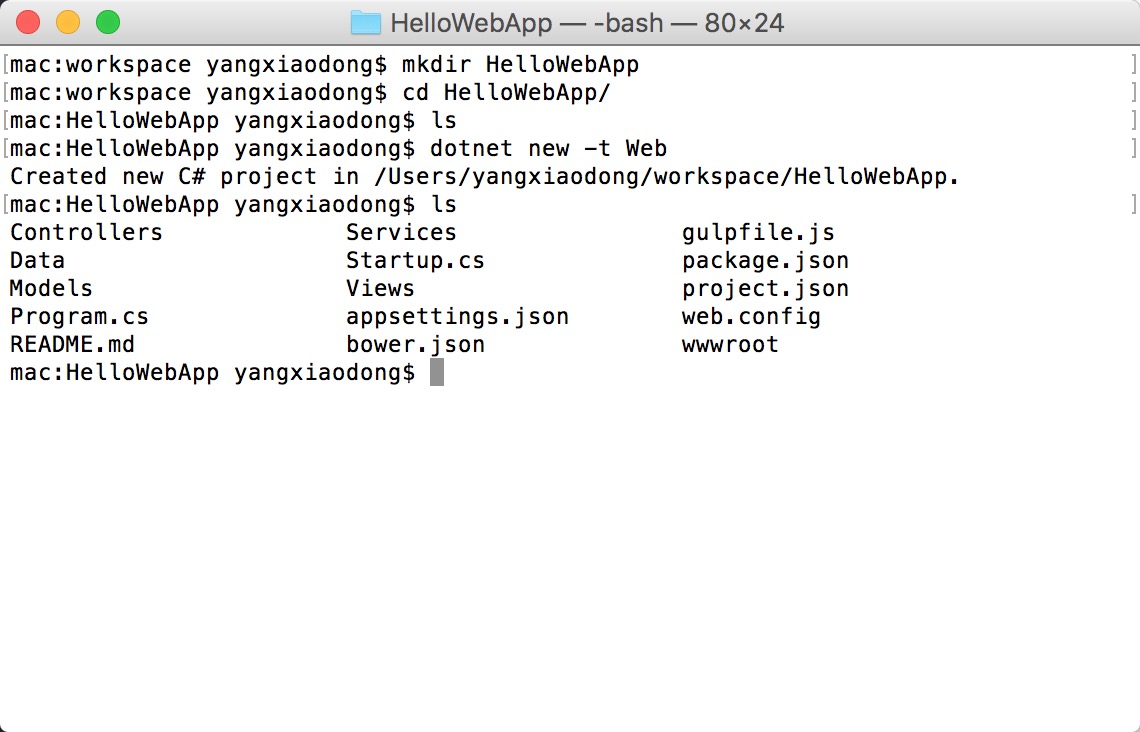The height and width of the screenshot is (732, 1140).
Task: Click the wwwroot directory name
Action: [730, 344]
